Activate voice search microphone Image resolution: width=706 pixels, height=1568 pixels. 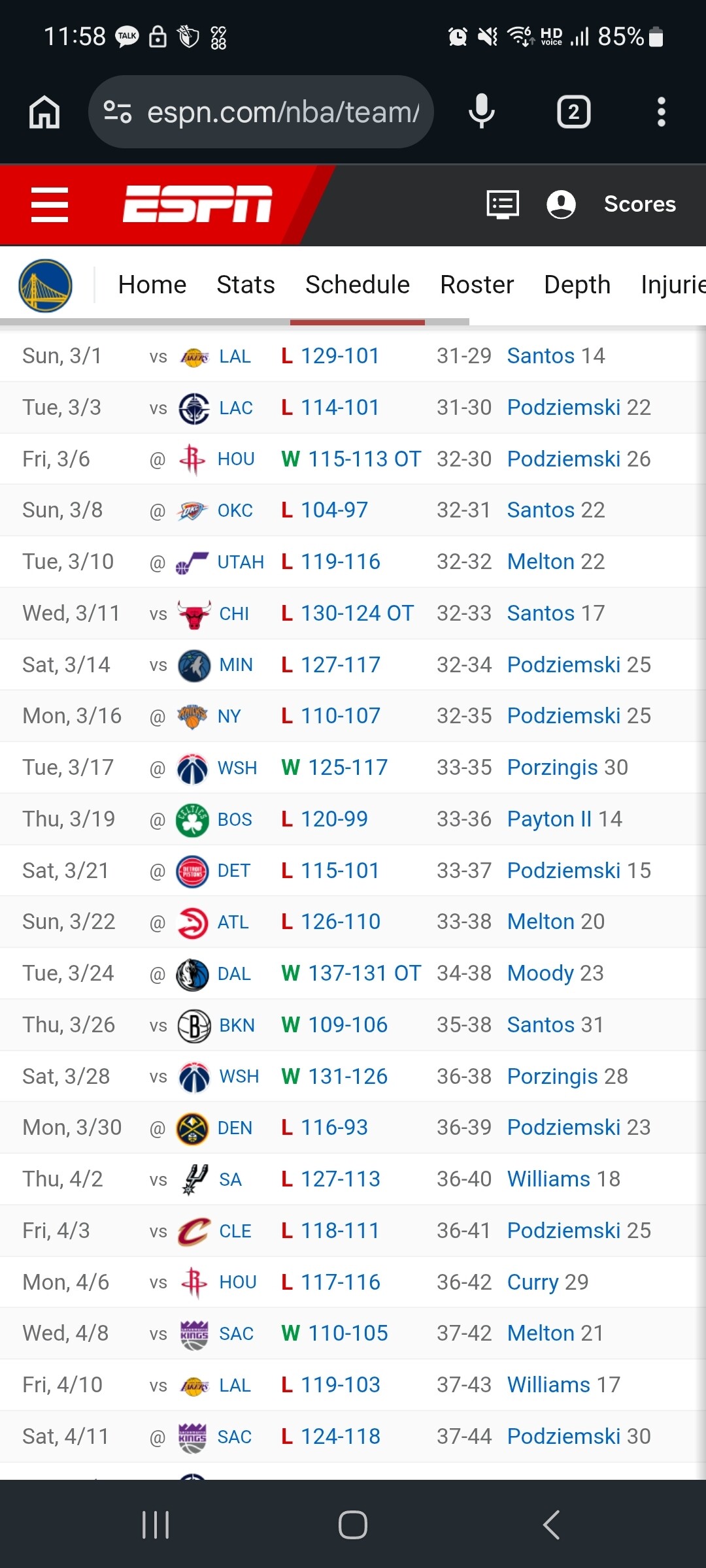tap(482, 112)
